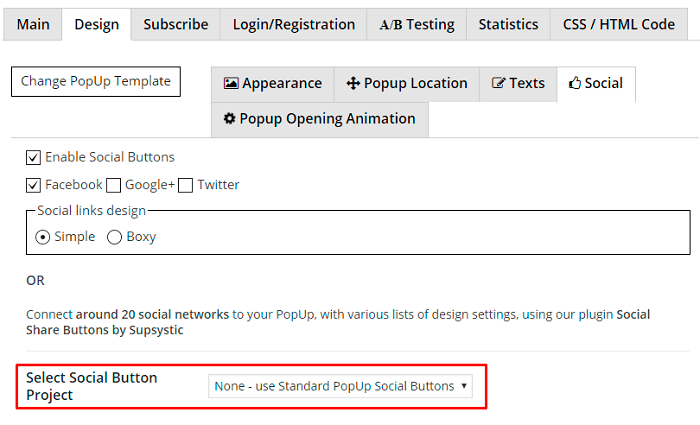Open the Subscribe tab

175,24
